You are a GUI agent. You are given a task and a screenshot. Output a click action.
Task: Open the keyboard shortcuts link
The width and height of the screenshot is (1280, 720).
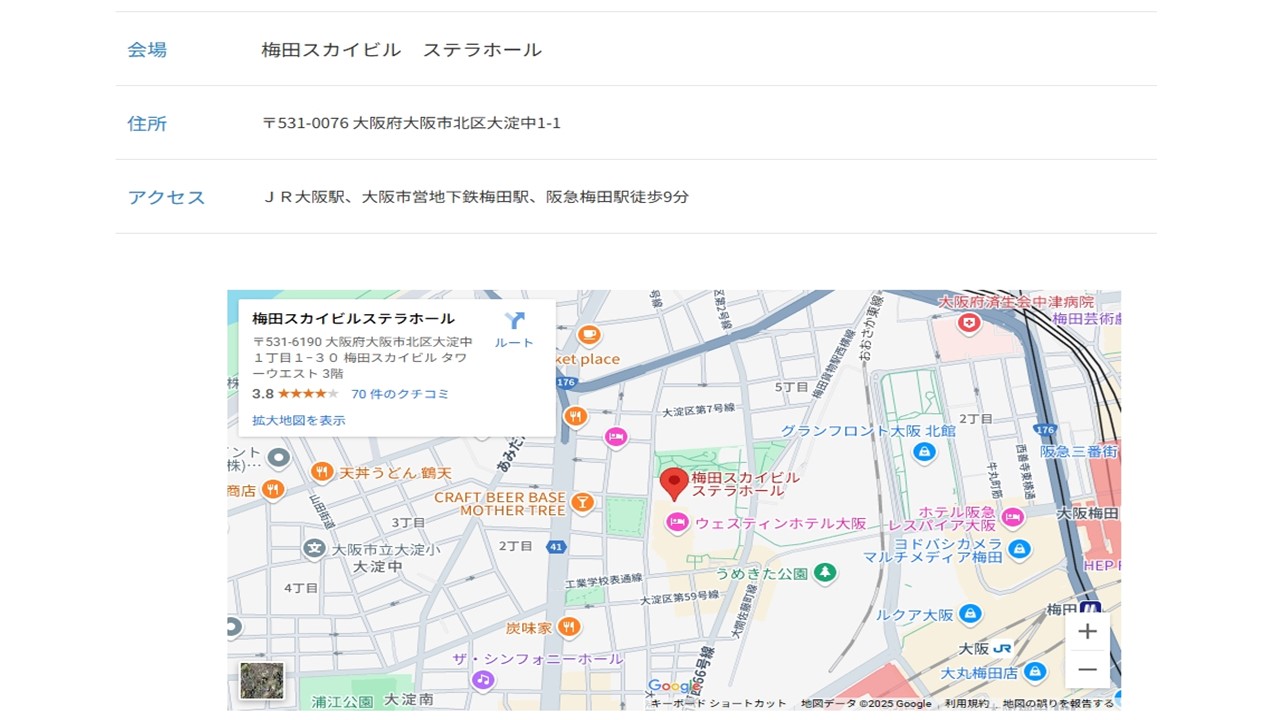click(x=719, y=704)
